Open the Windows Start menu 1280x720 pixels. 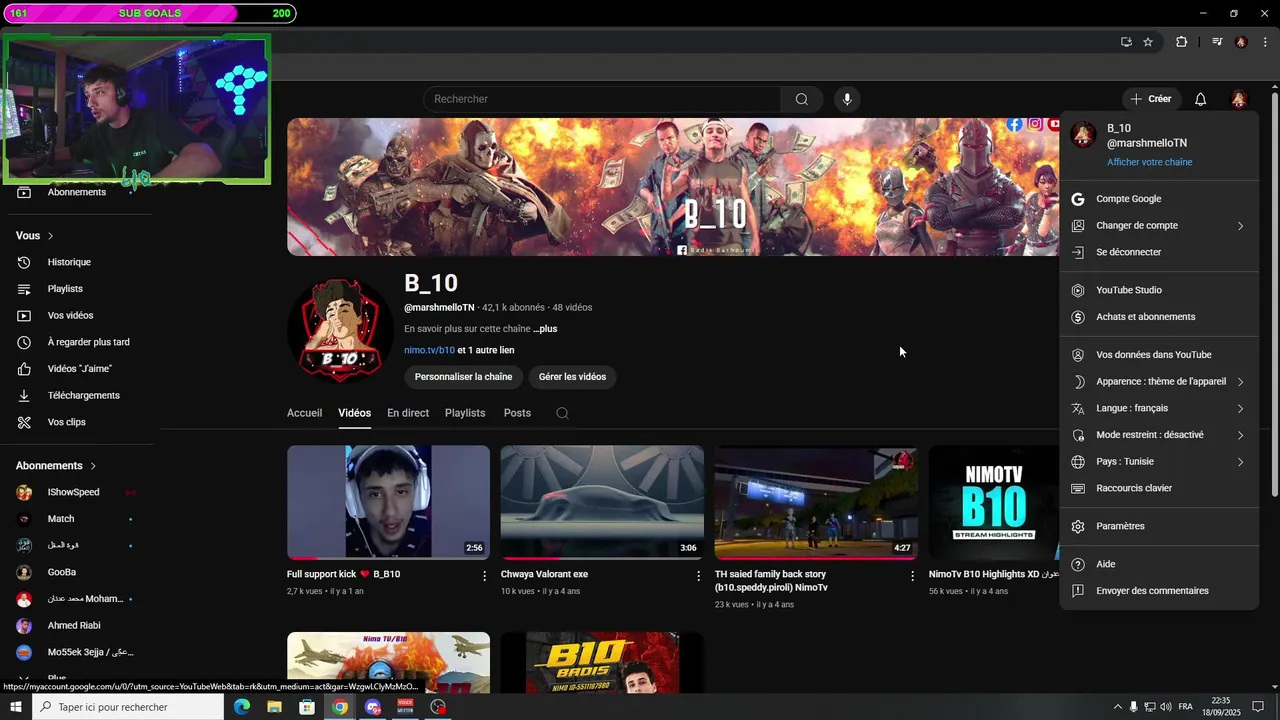[x=16, y=707]
